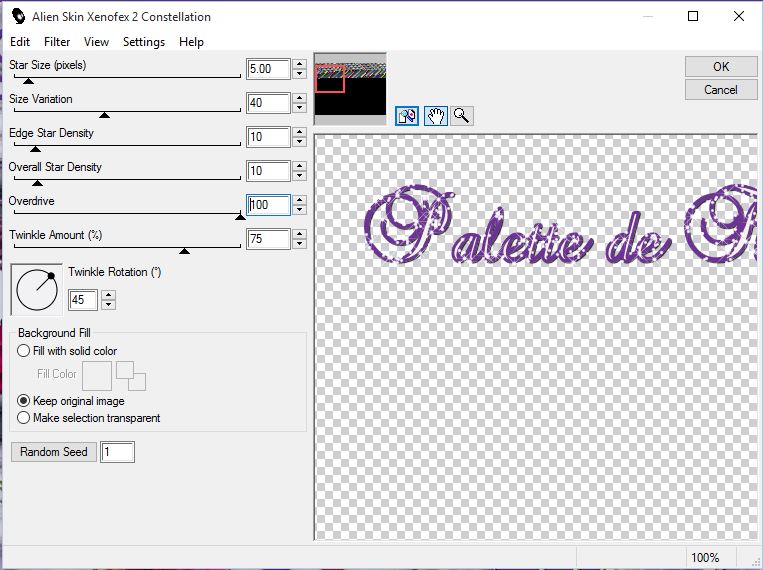Click the OK button
Screen dimensions: 763x570
pos(721,67)
